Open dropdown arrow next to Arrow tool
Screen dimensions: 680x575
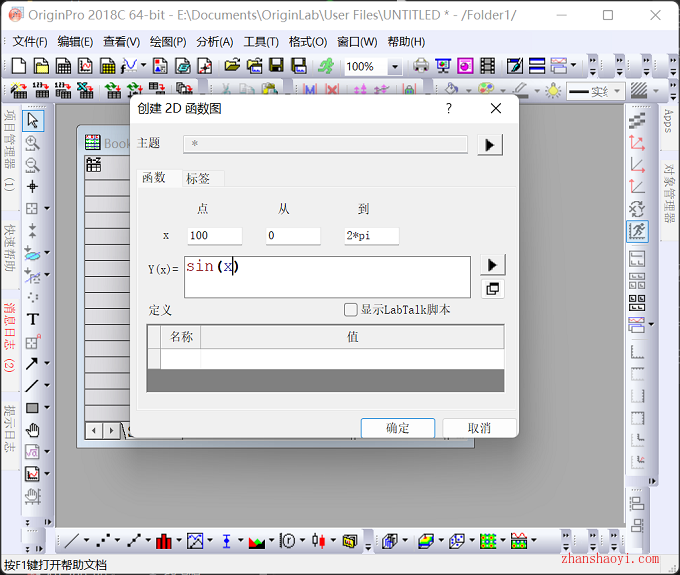pyautogui.click(x=47, y=363)
